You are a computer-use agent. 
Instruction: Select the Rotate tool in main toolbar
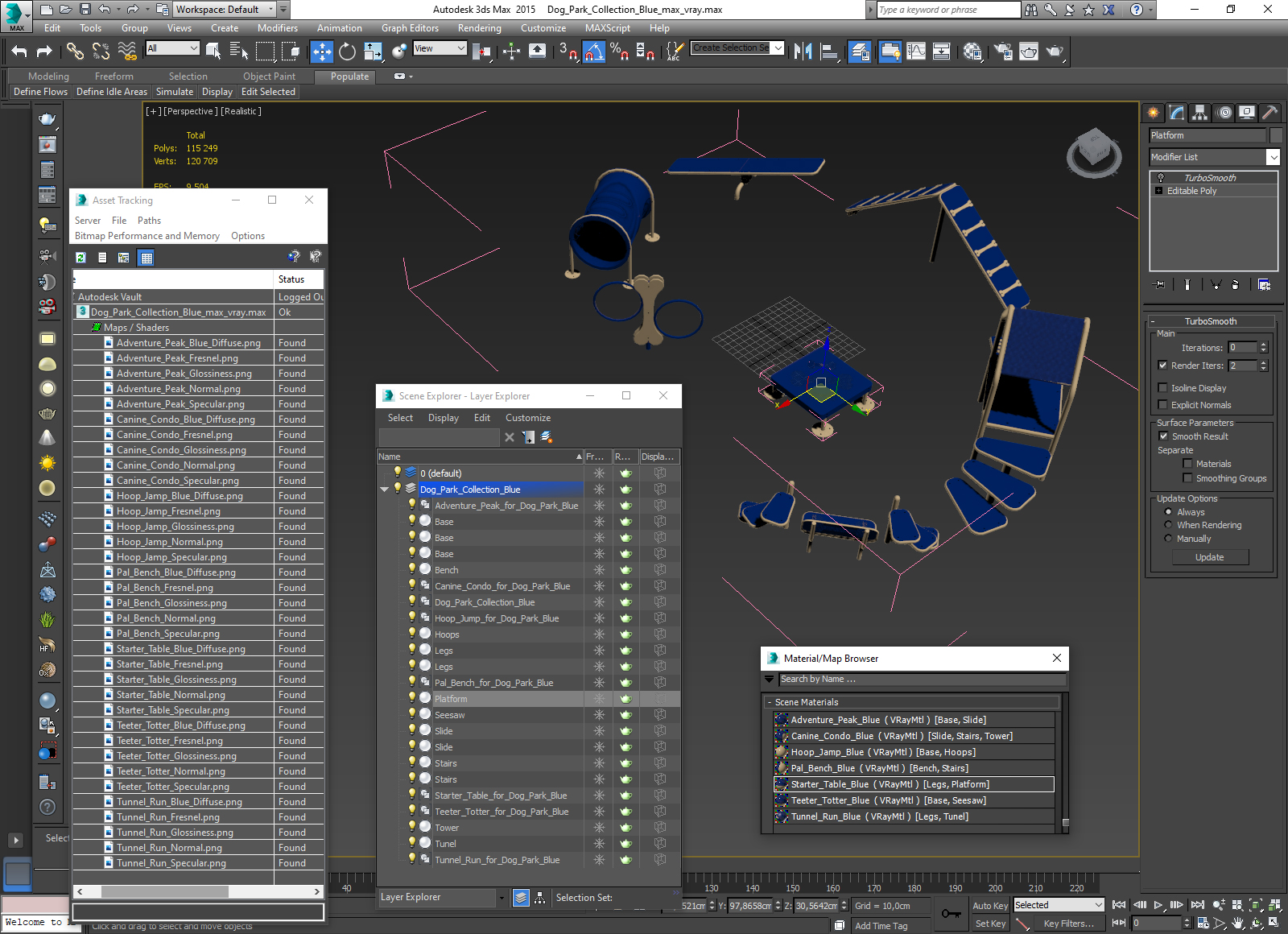(347, 52)
